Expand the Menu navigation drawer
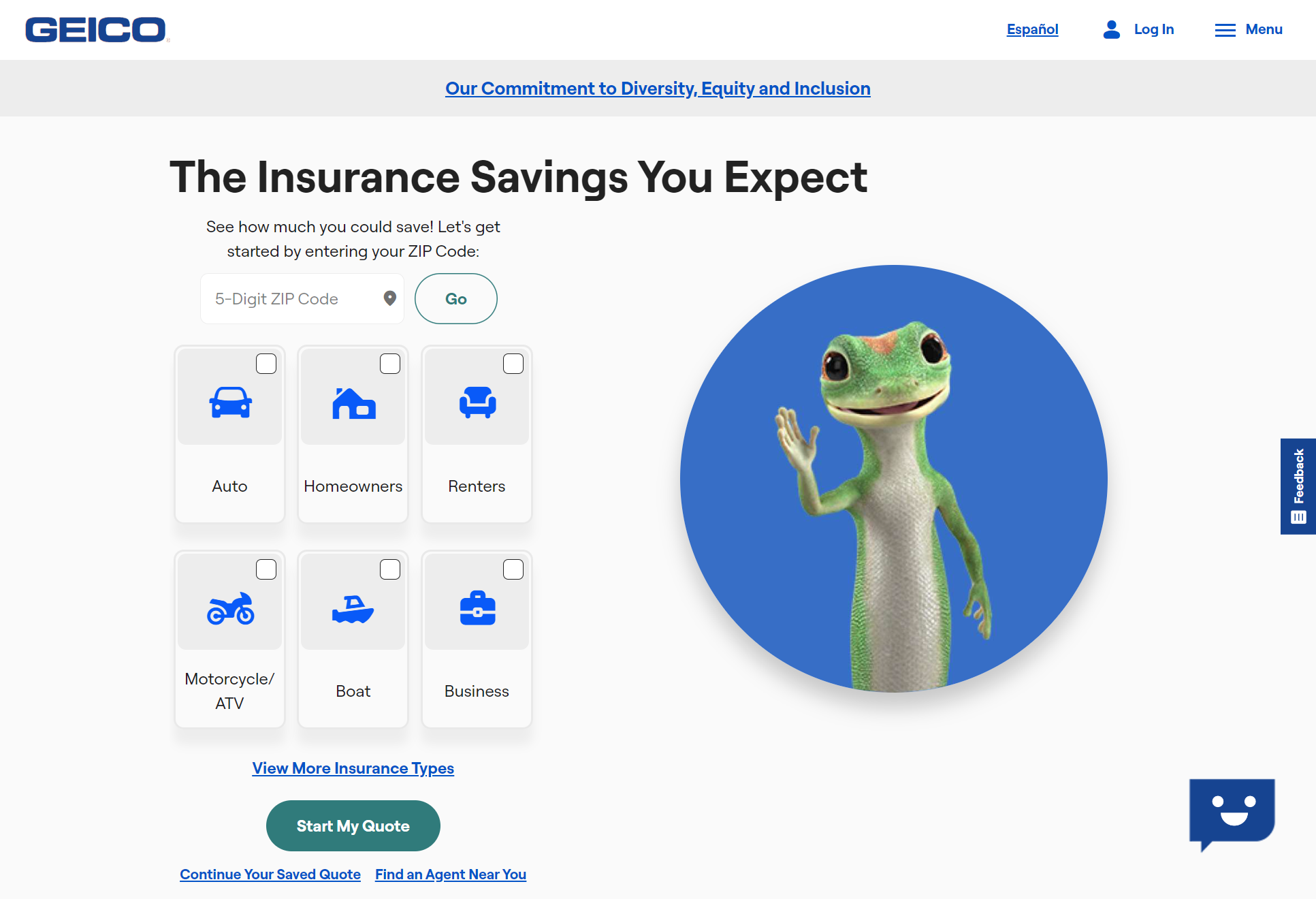The height and width of the screenshot is (899, 1316). tap(1248, 29)
